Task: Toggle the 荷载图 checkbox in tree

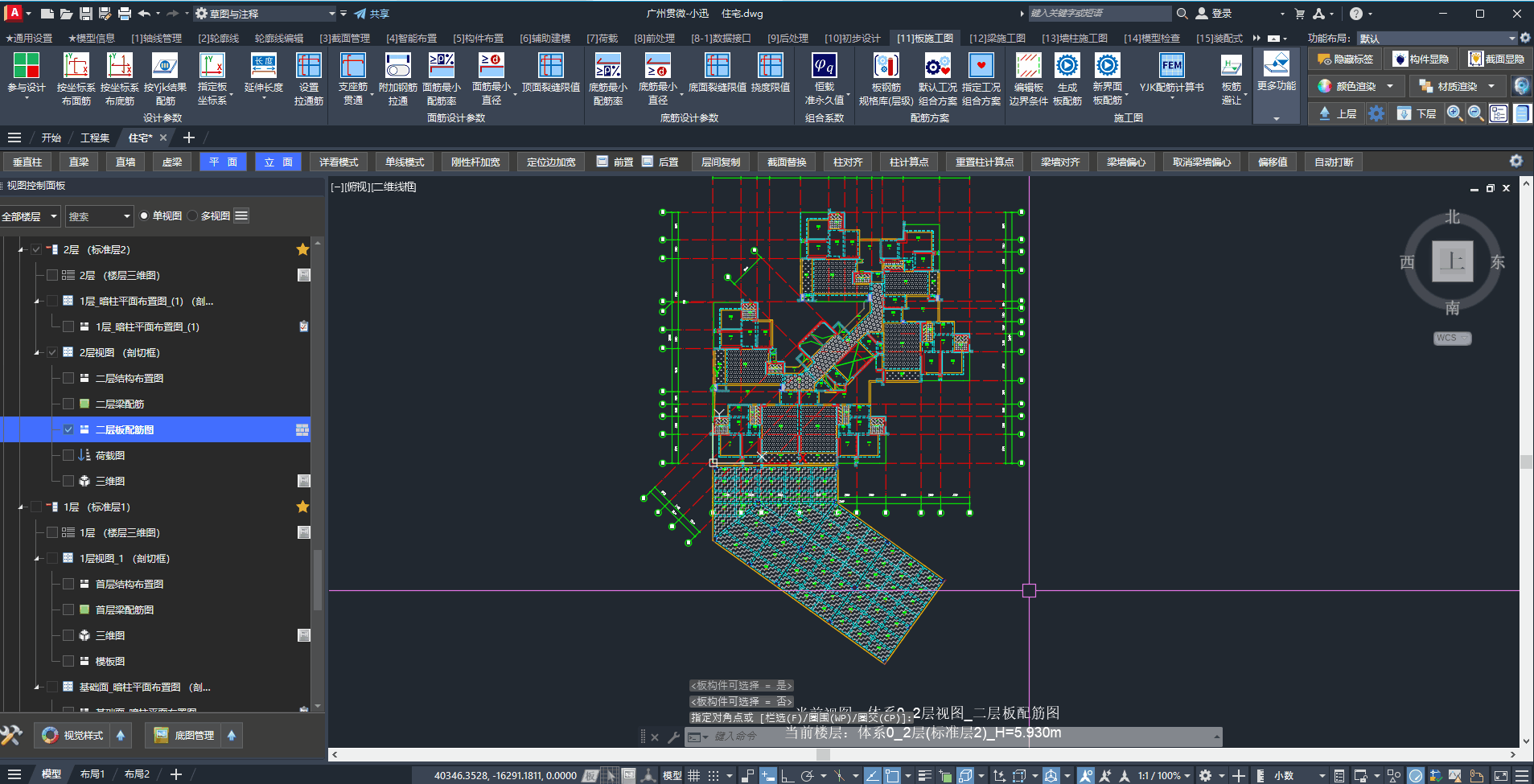Action: tap(68, 455)
